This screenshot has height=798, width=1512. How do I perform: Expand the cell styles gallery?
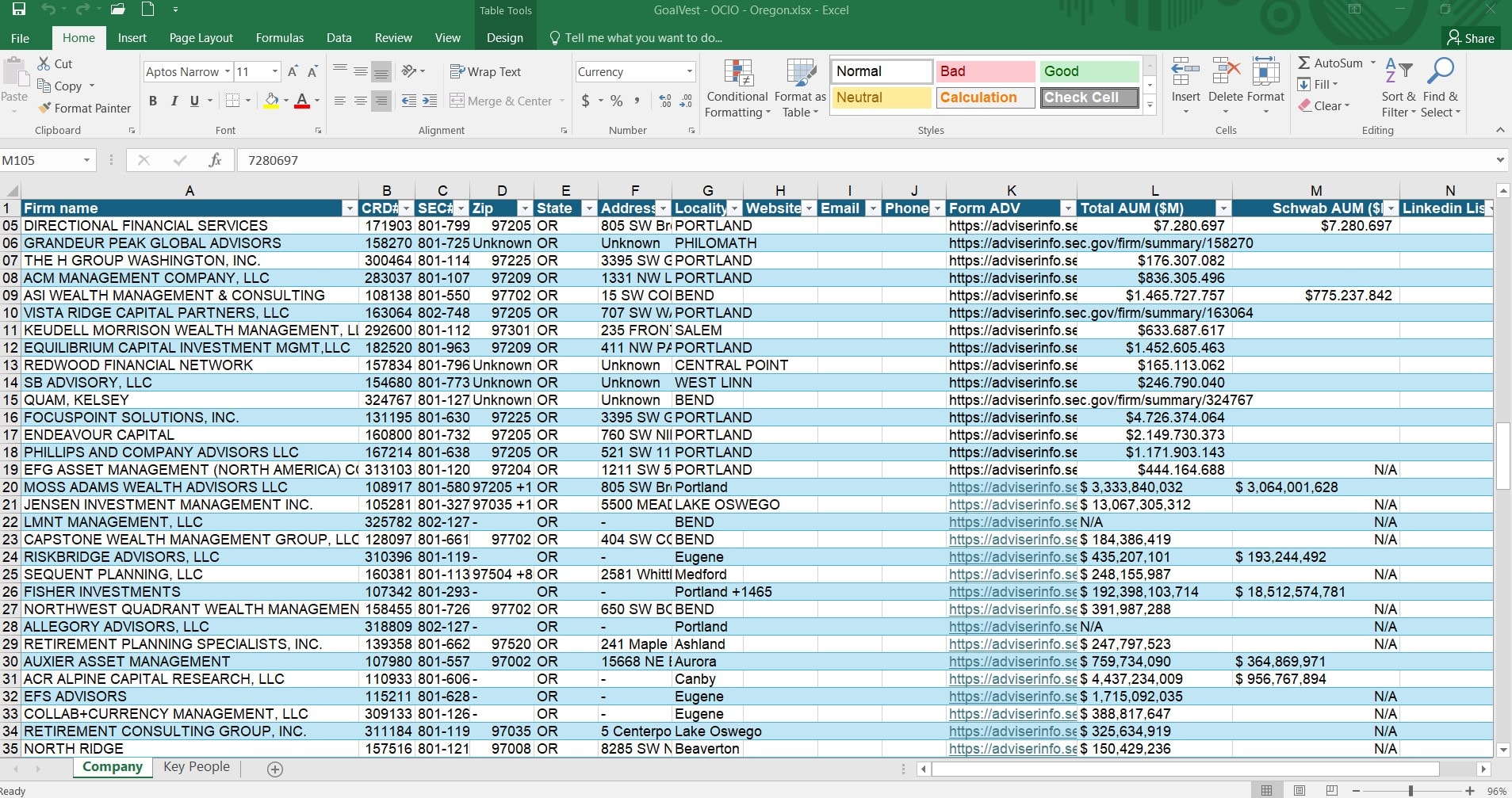[x=1150, y=106]
